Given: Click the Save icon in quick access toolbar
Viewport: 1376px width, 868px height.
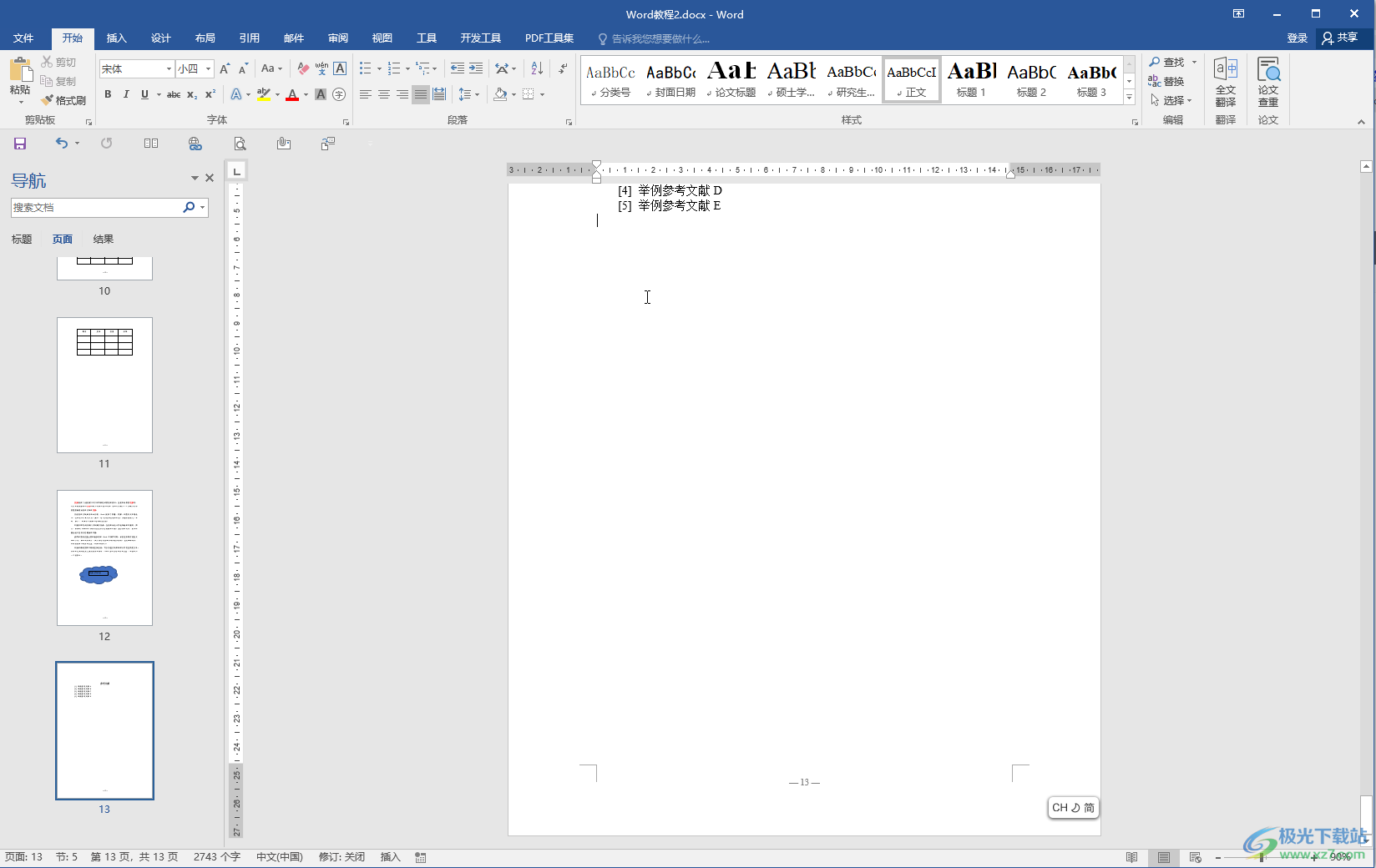Looking at the screenshot, I should click(x=20, y=144).
